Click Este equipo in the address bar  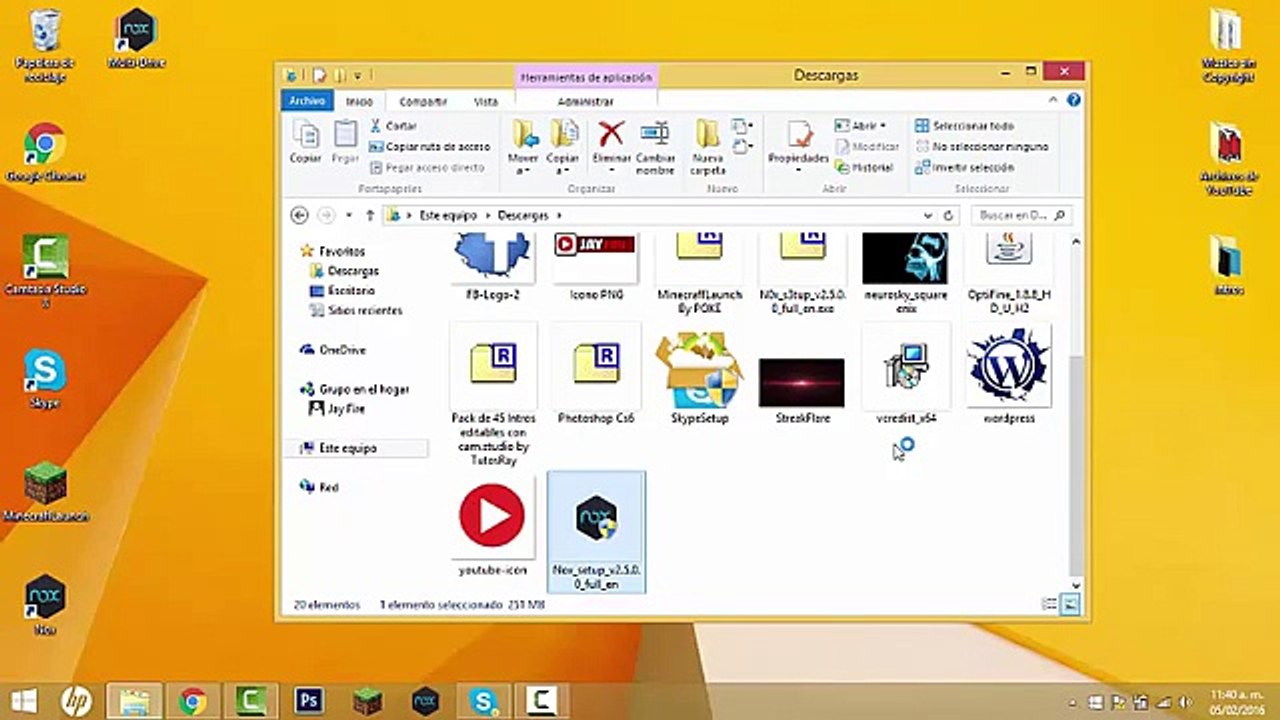pyautogui.click(x=447, y=215)
